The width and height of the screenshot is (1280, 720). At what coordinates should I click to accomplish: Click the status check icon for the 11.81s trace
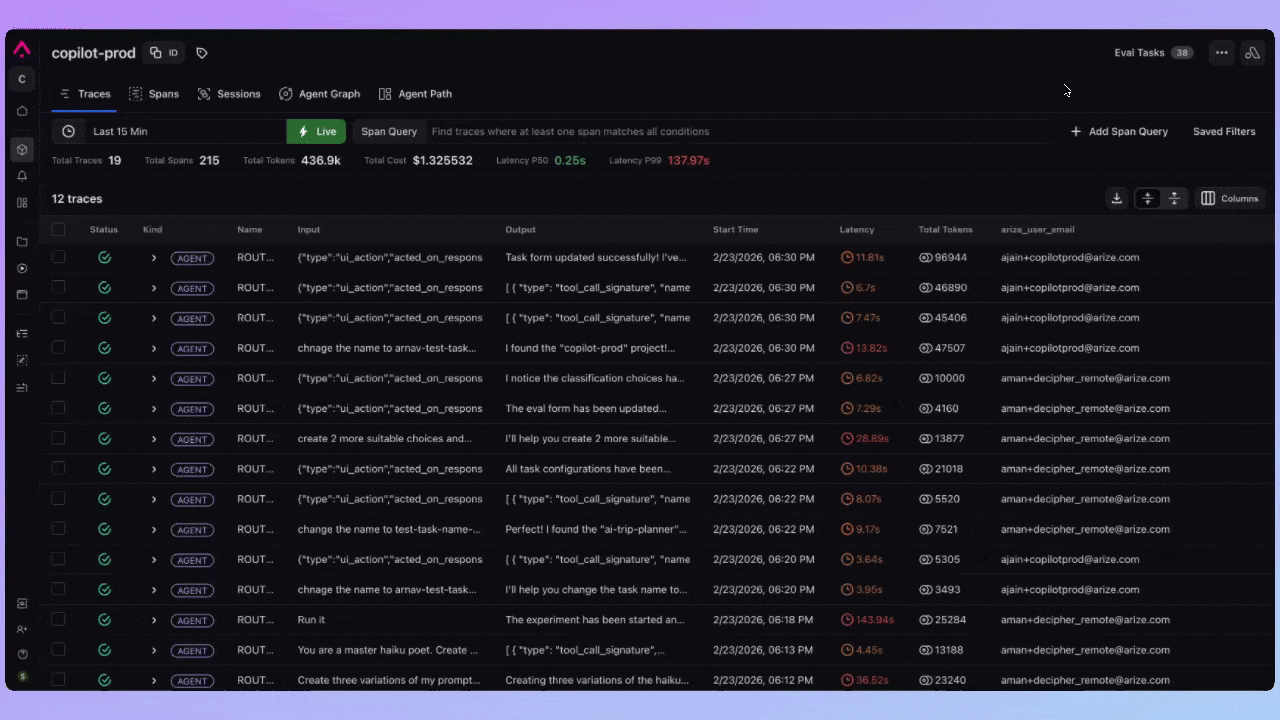104,257
